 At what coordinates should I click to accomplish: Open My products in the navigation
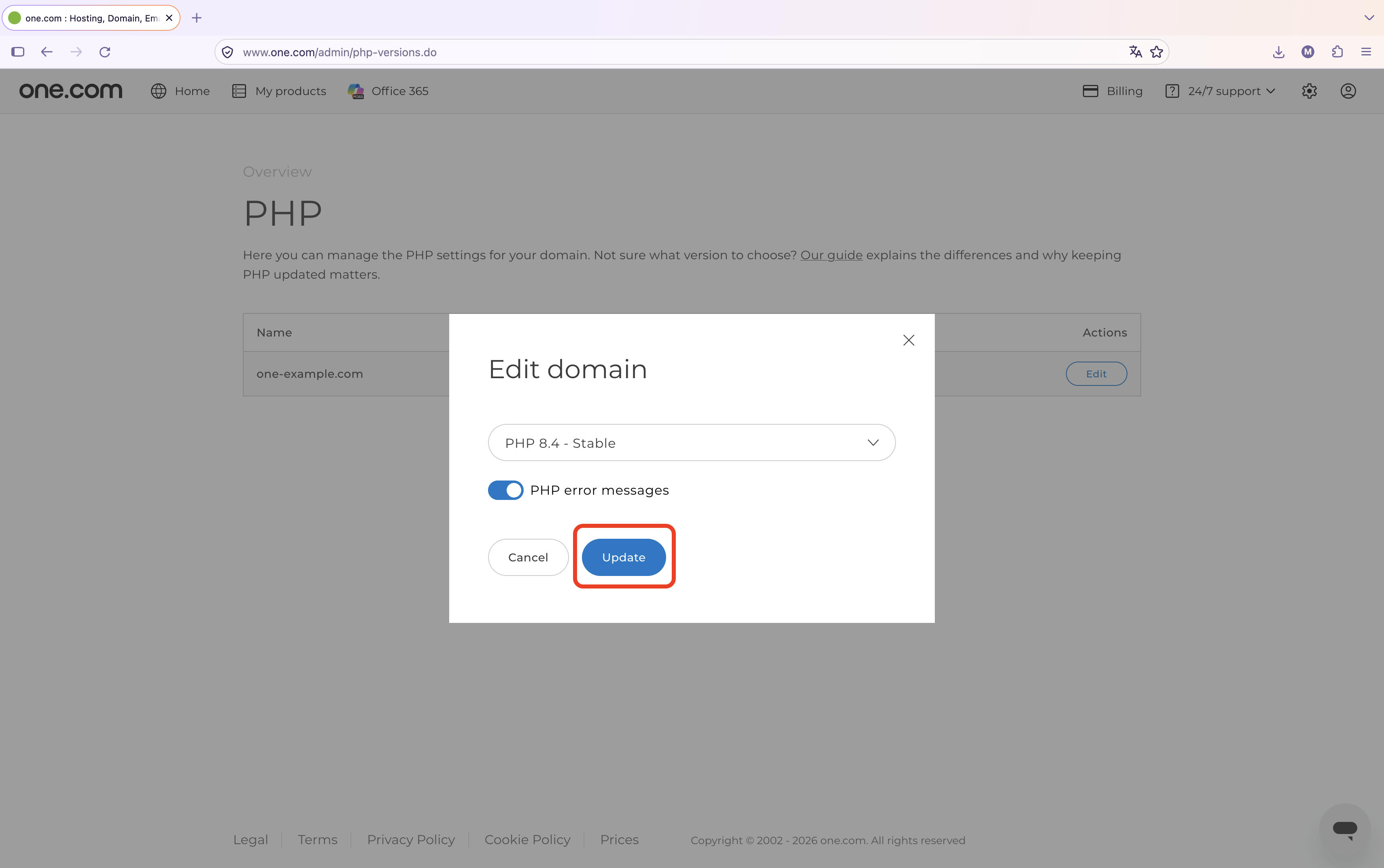point(279,91)
